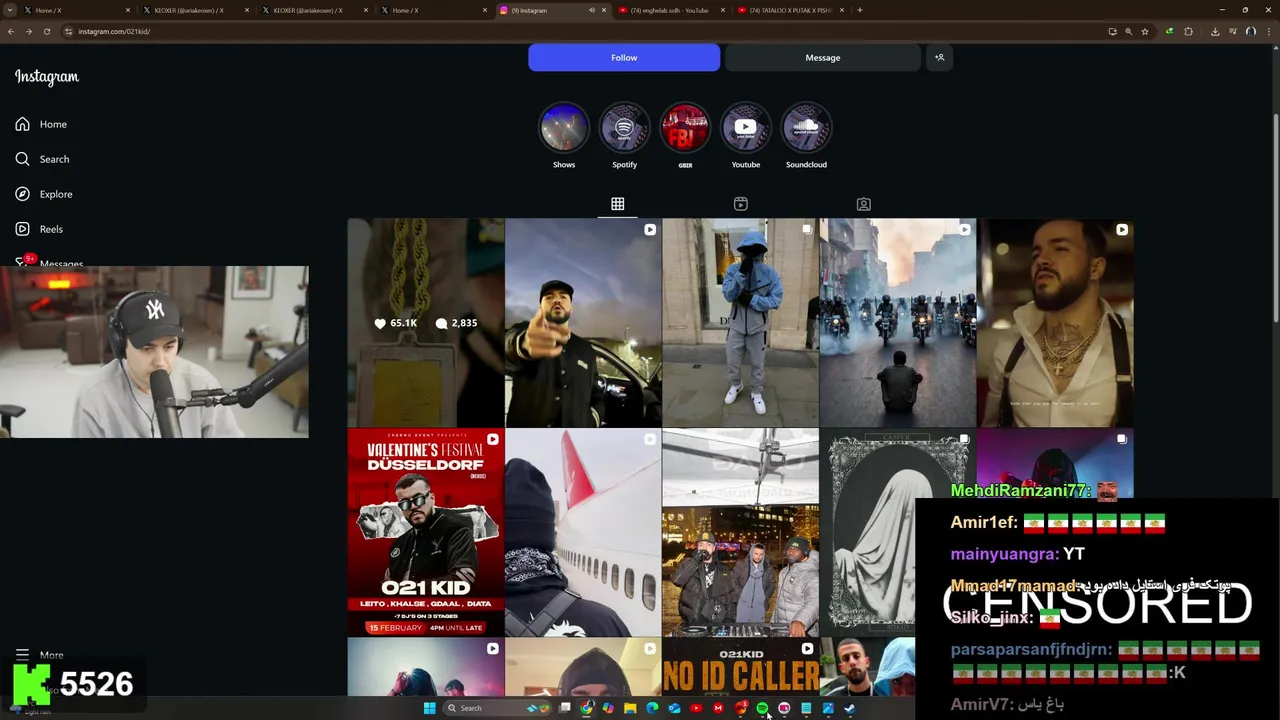
Task: Switch to the posts grid tab
Action: tap(618, 204)
